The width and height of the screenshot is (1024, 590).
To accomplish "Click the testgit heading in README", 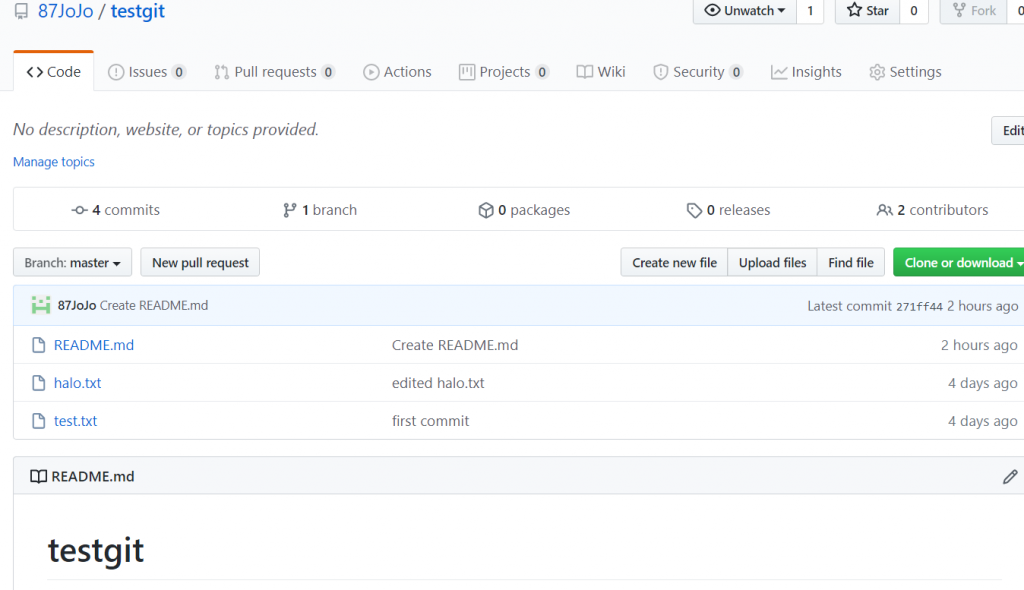I will click(x=95, y=550).
